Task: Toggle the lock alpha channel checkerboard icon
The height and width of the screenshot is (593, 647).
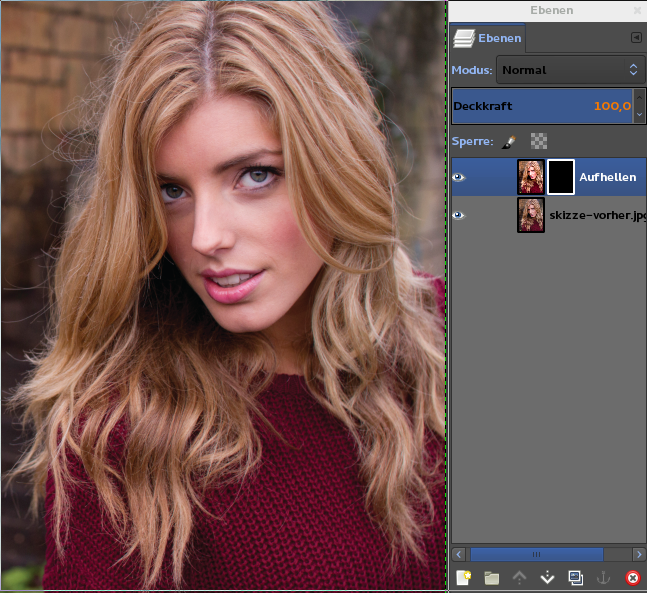Action: click(538, 142)
